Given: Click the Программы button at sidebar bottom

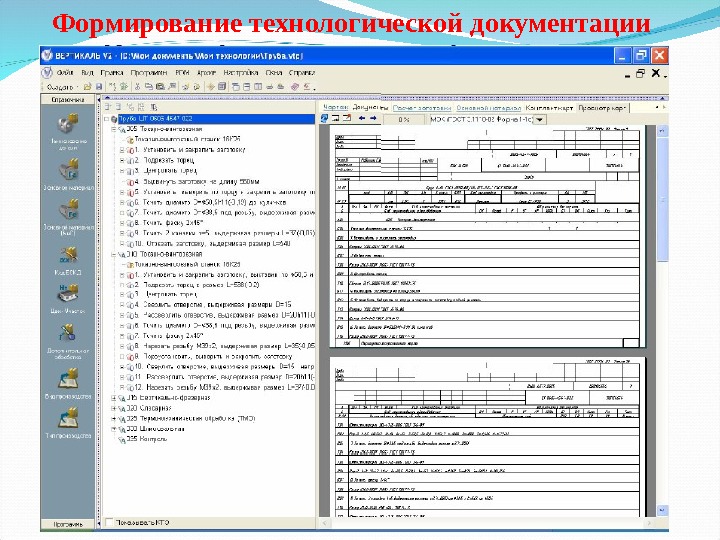Looking at the screenshot, I should (68, 524).
